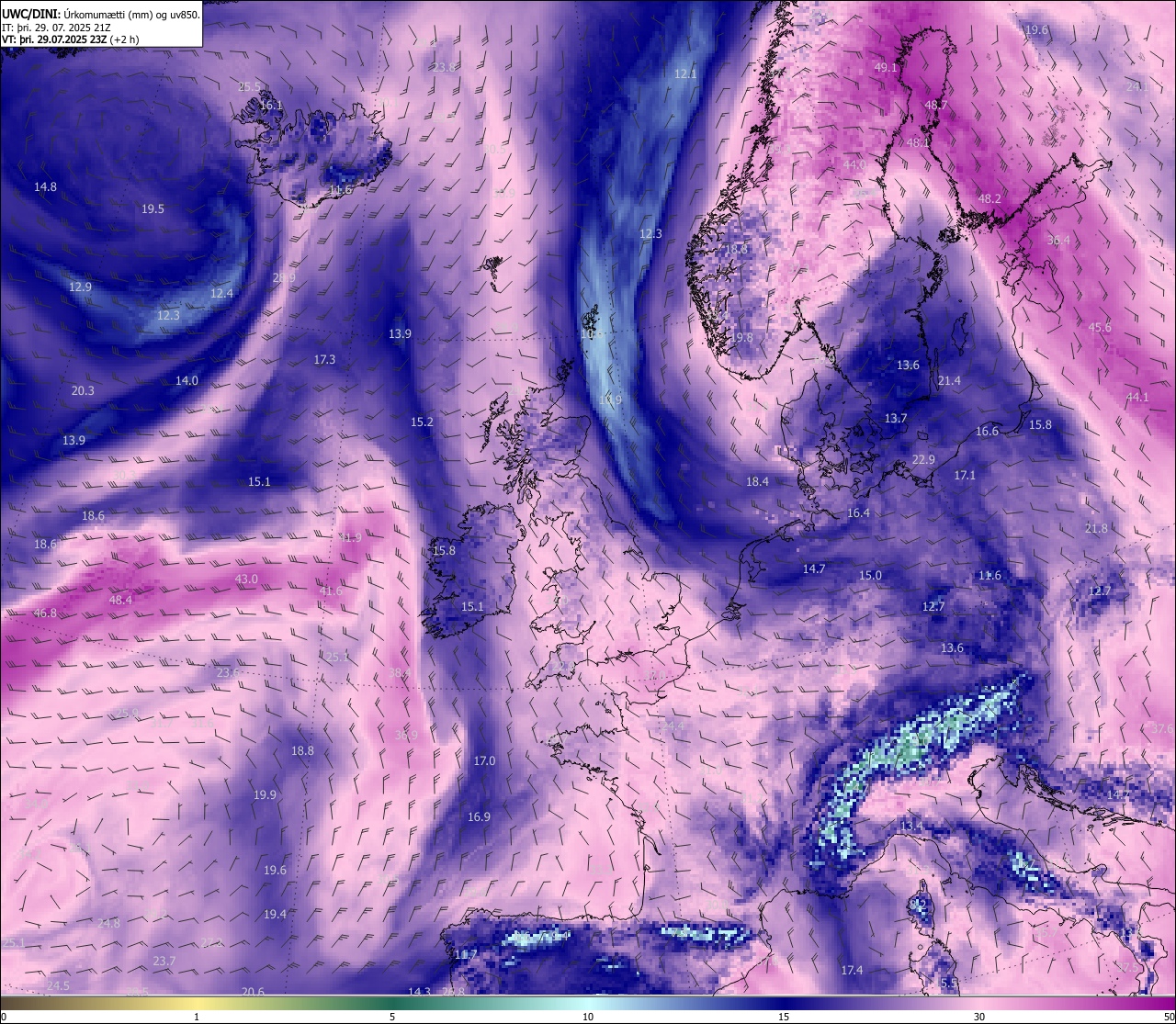The image size is (1176, 1024).
Task: Select the 15.0 value label
Action: pos(870,575)
